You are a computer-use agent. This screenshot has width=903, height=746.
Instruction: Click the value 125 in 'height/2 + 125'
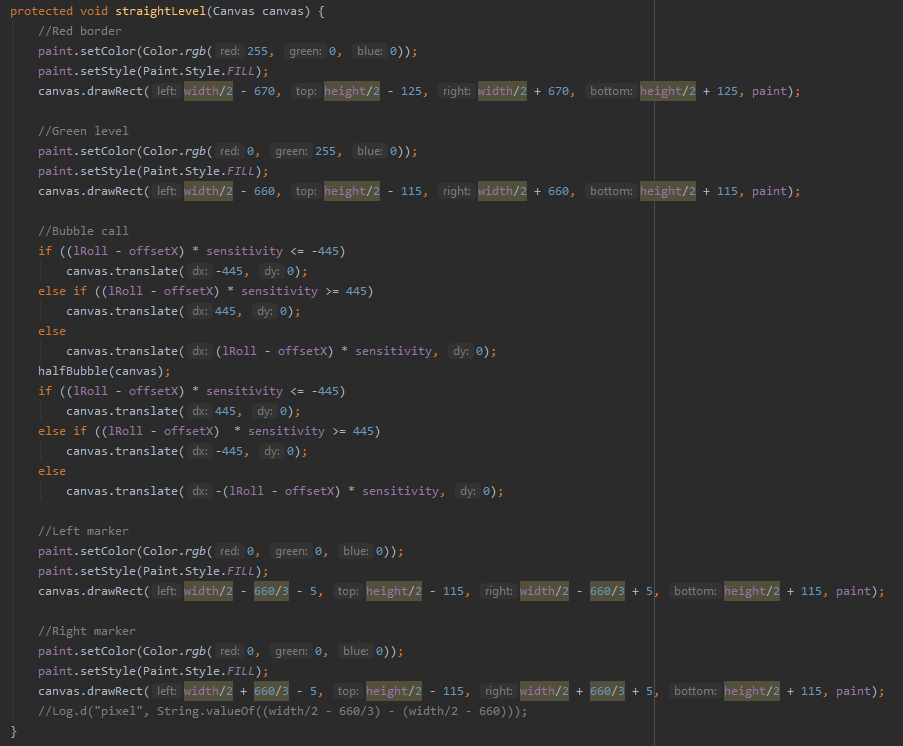[727, 91]
